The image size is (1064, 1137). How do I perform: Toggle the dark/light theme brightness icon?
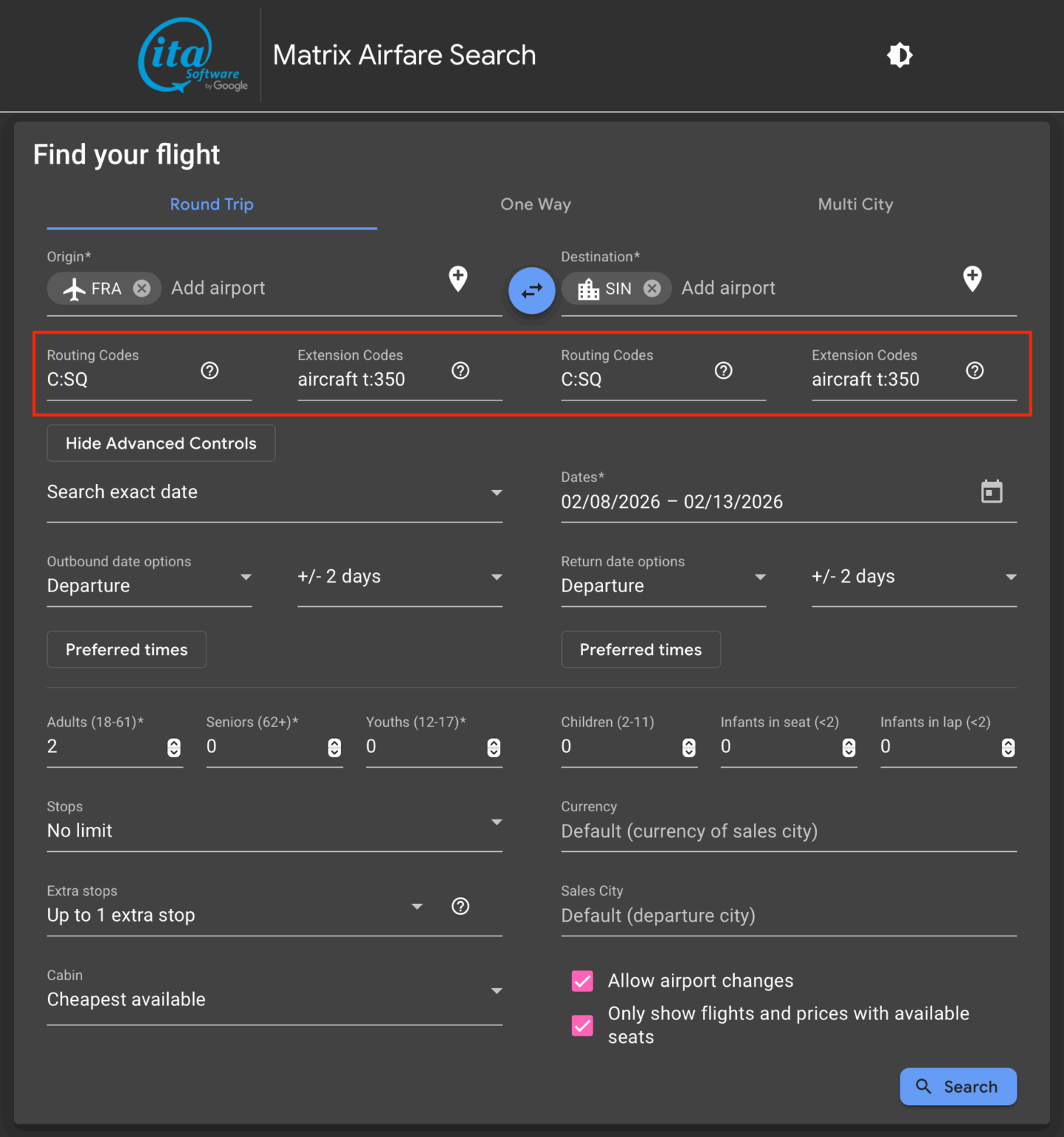(899, 56)
